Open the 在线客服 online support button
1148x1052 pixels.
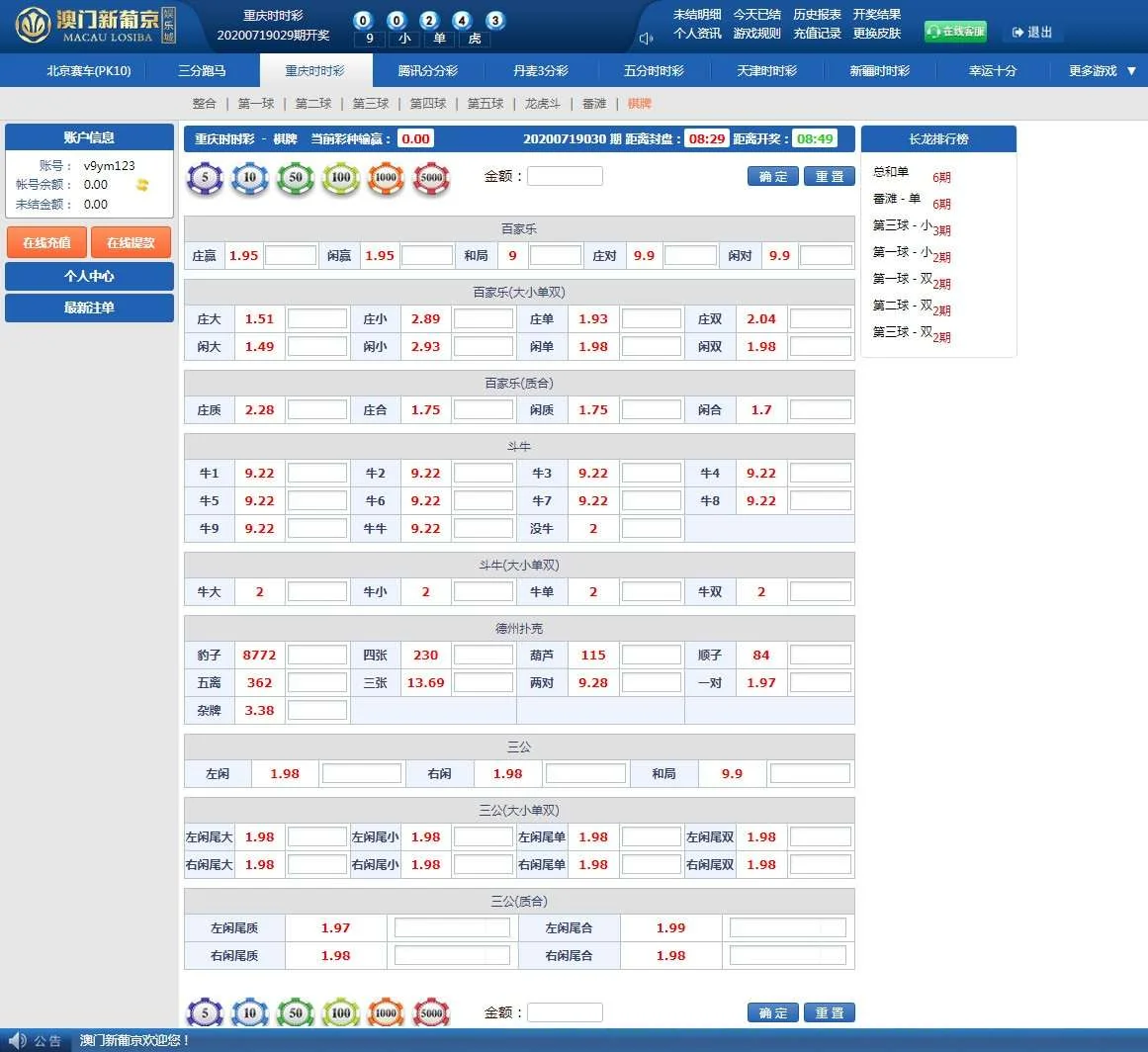click(x=955, y=32)
